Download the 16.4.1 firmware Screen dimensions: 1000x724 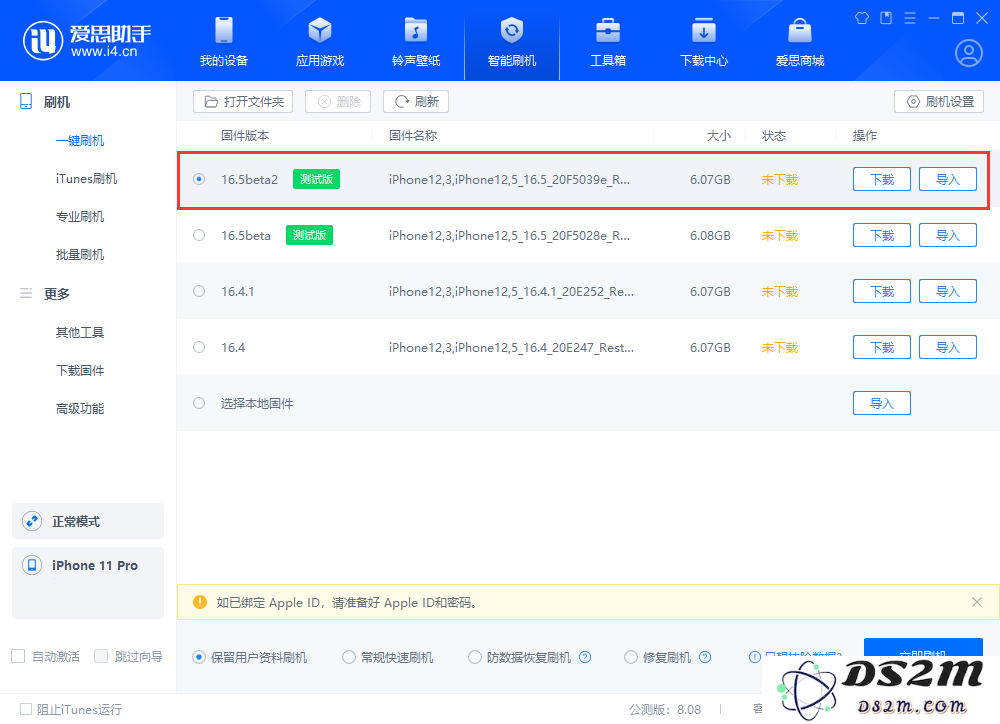click(x=882, y=291)
